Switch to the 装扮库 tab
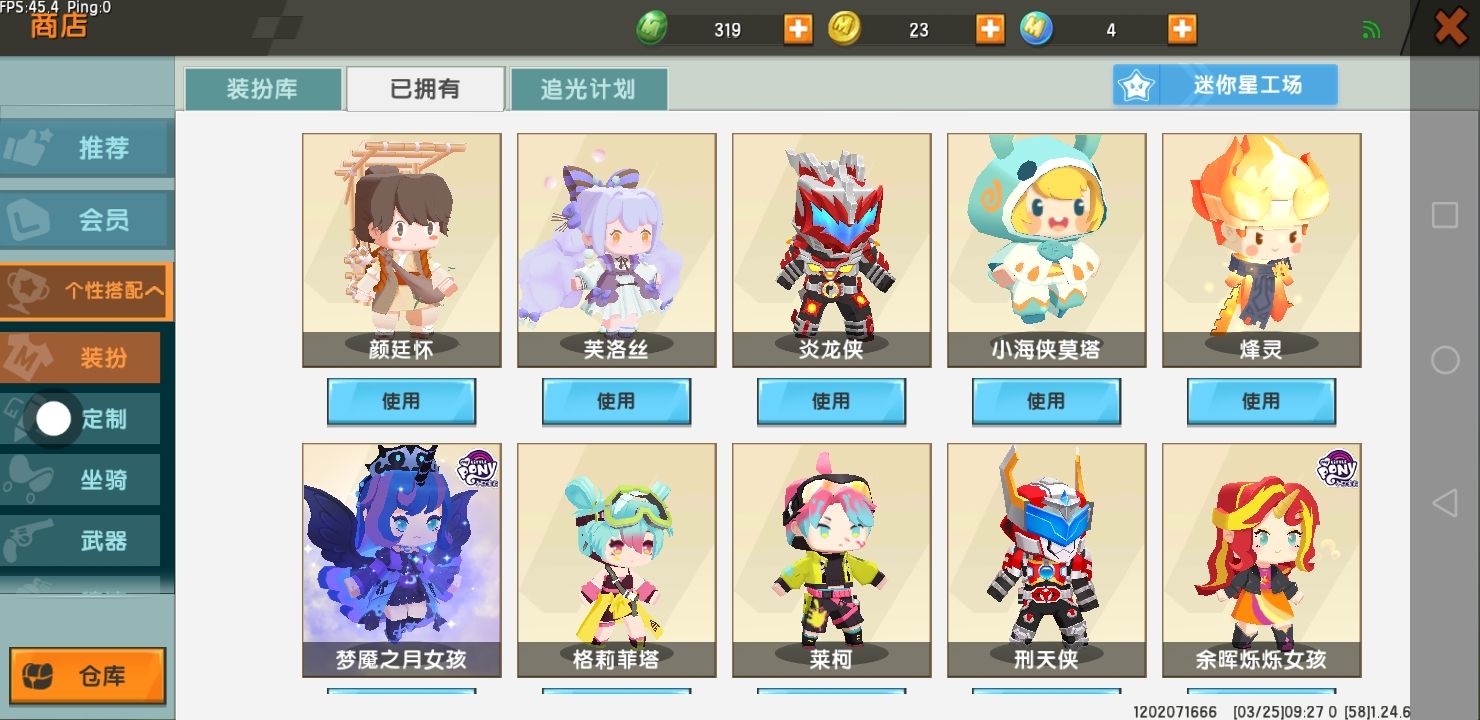This screenshot has height=720, width=1480. [x=262, y=89]
